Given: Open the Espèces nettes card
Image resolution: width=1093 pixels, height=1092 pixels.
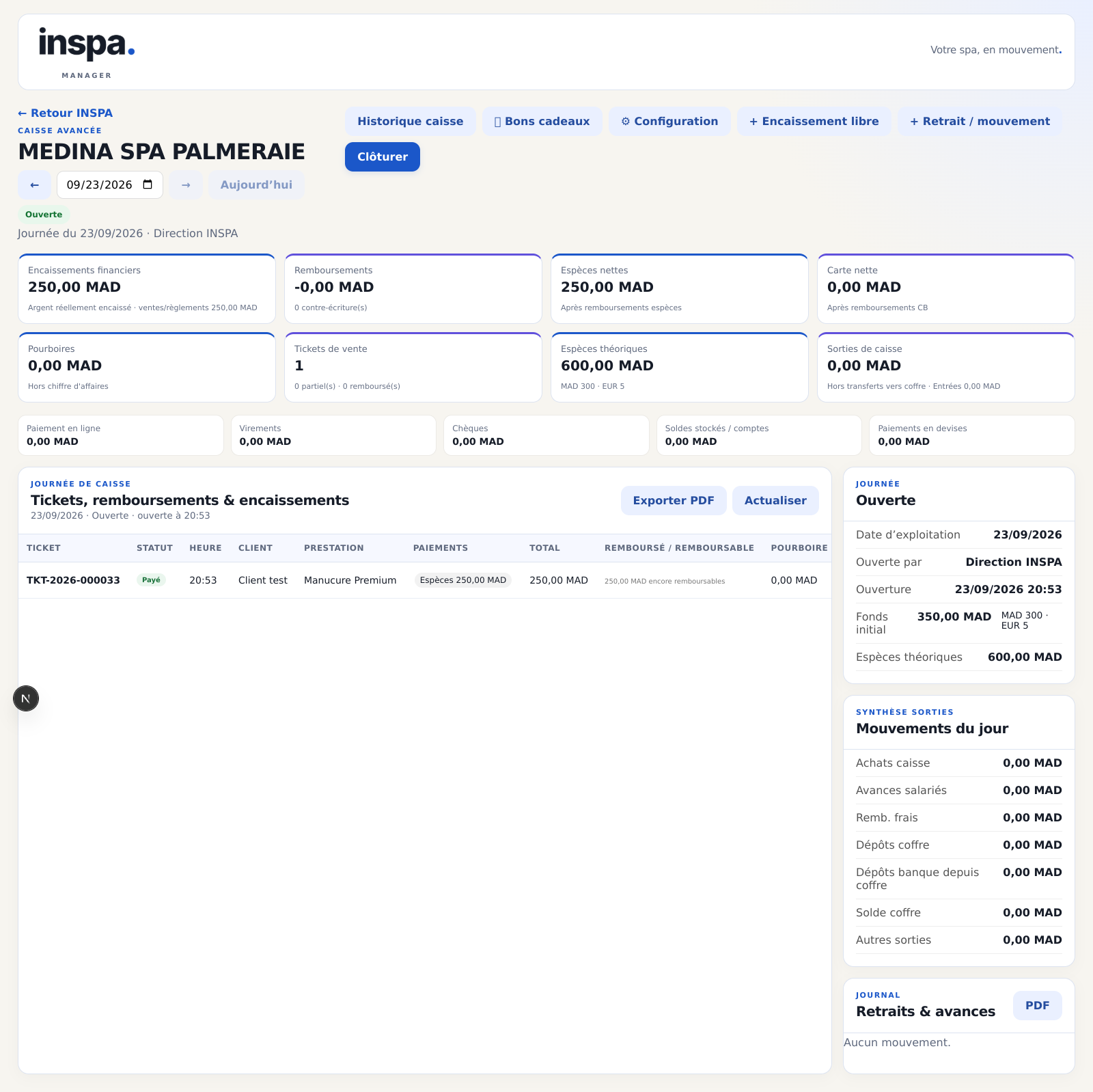Looking at the screenshot, I should tap(680, 288).
